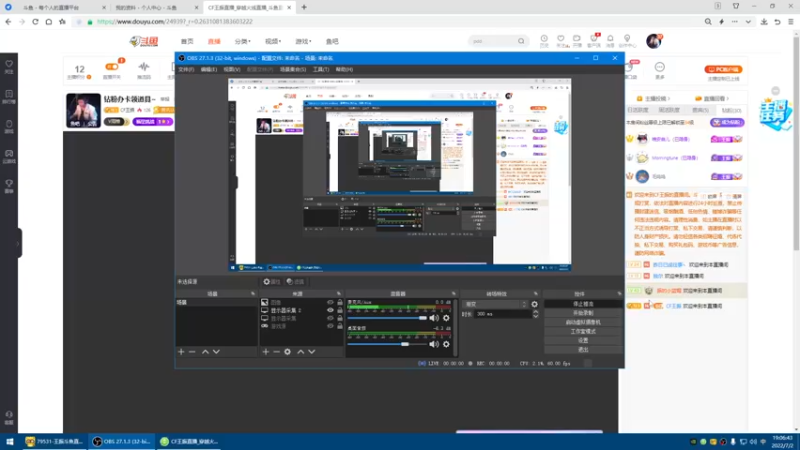Toggle the stream switch in Douyu dashboard
The height and width of the screenshot is (450, 800).
[x=112, y=67]
